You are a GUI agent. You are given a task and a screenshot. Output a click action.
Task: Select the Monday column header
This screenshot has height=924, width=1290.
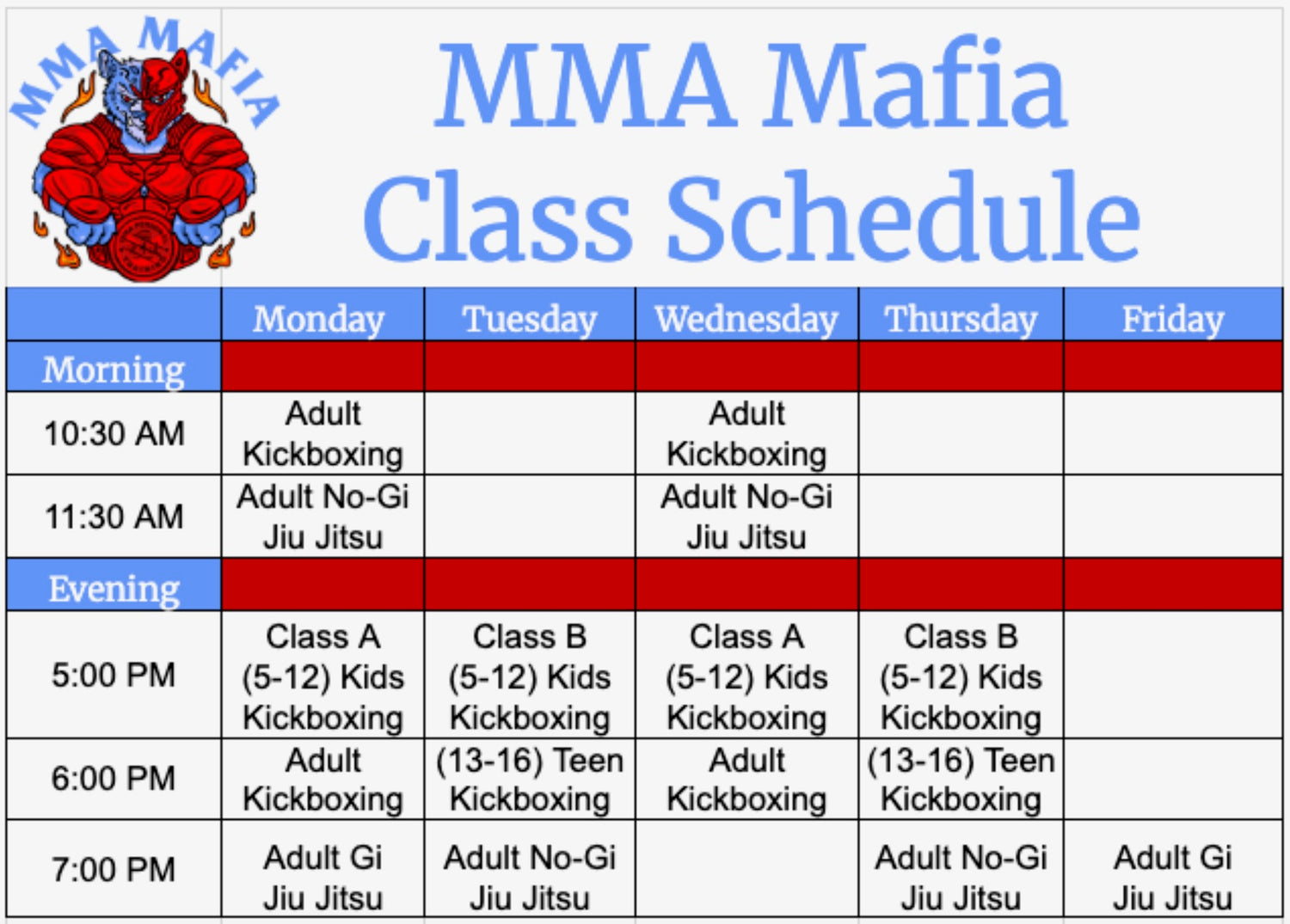point(320,319)
